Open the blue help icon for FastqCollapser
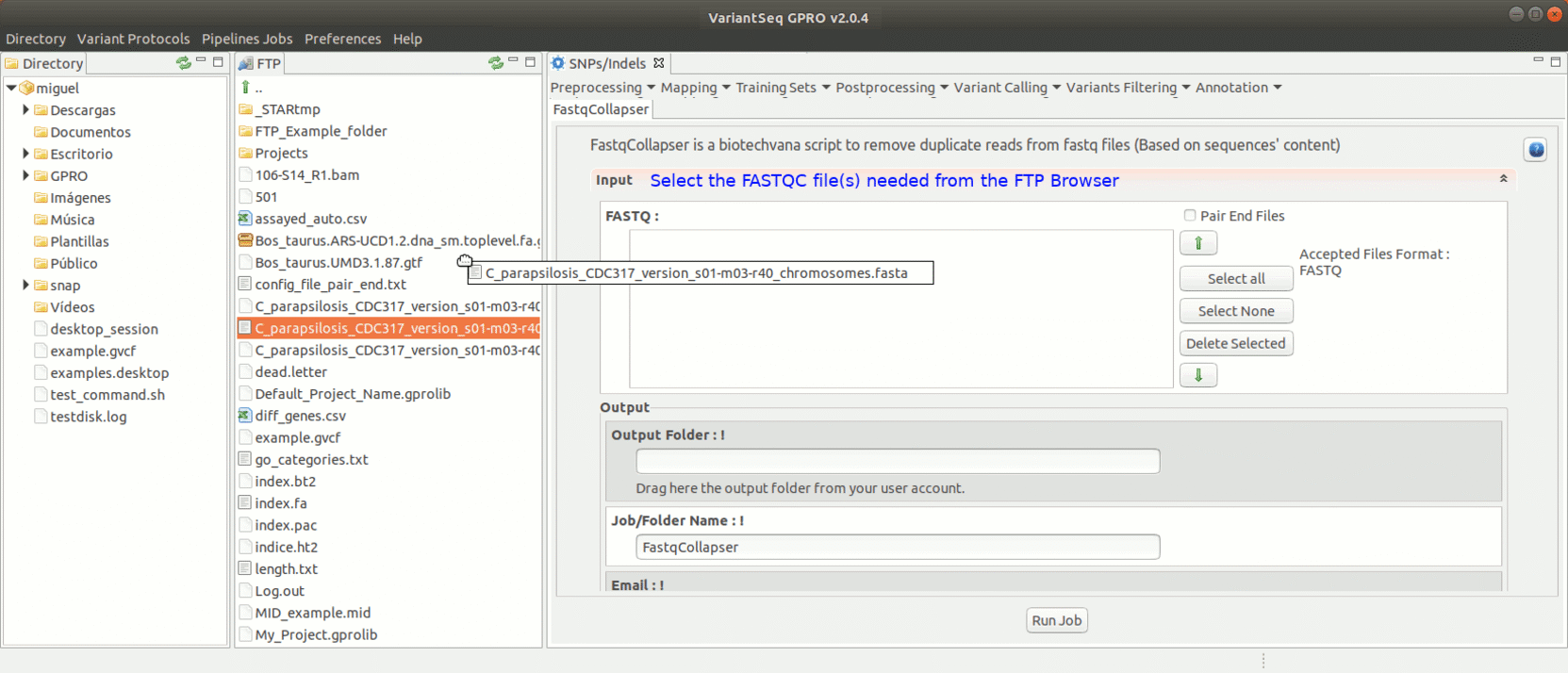 click(x=1535, y=150)
